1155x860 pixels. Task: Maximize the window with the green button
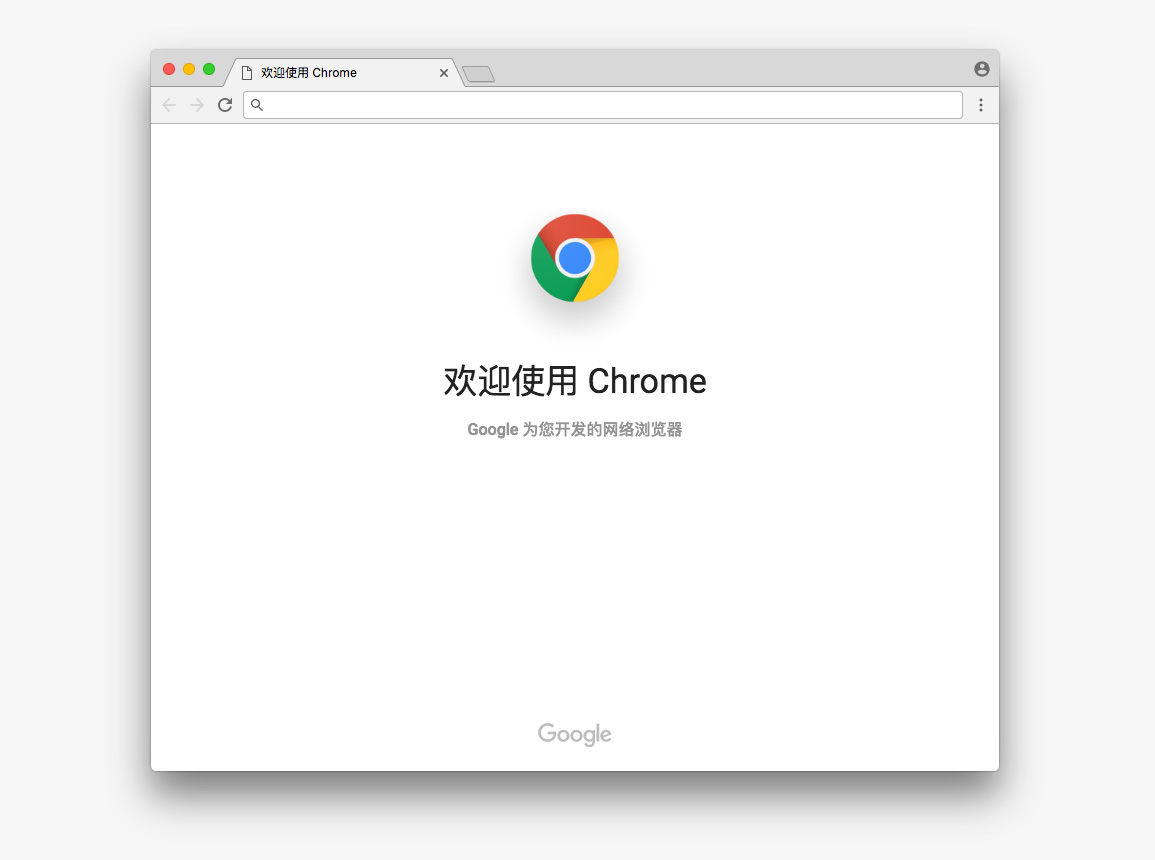tap(209, 69)
